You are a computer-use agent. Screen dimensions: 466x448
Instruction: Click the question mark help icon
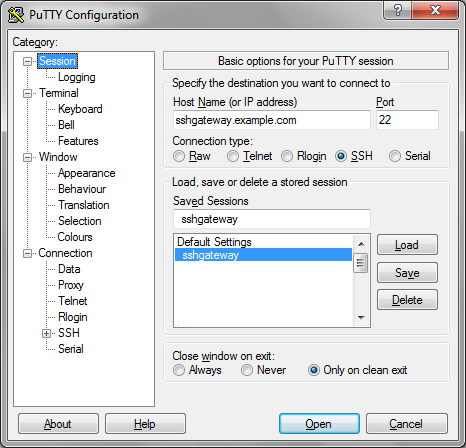(x=397, y=10)
